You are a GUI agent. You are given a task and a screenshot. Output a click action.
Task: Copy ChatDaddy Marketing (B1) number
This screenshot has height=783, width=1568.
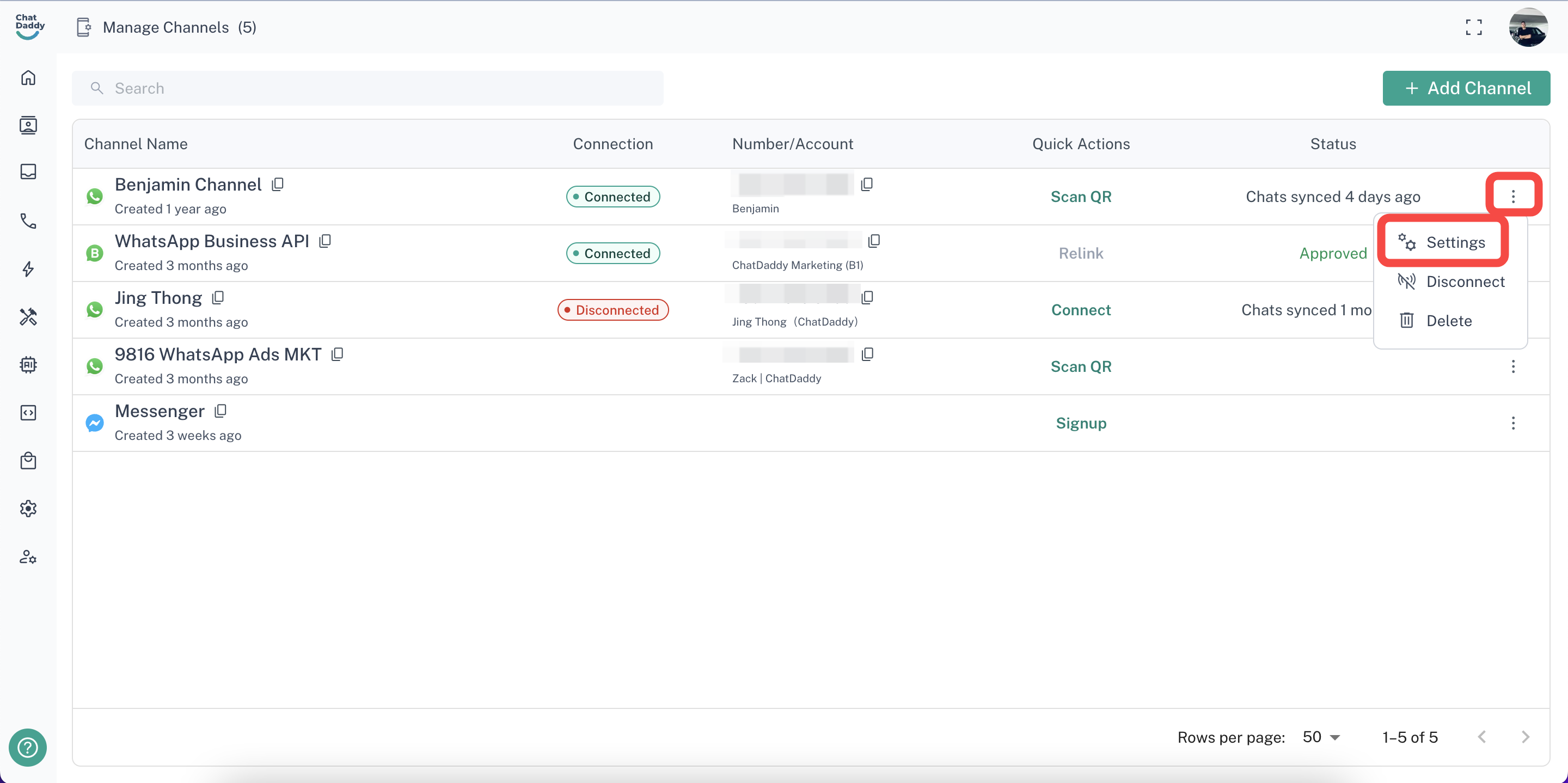point(874,241)
